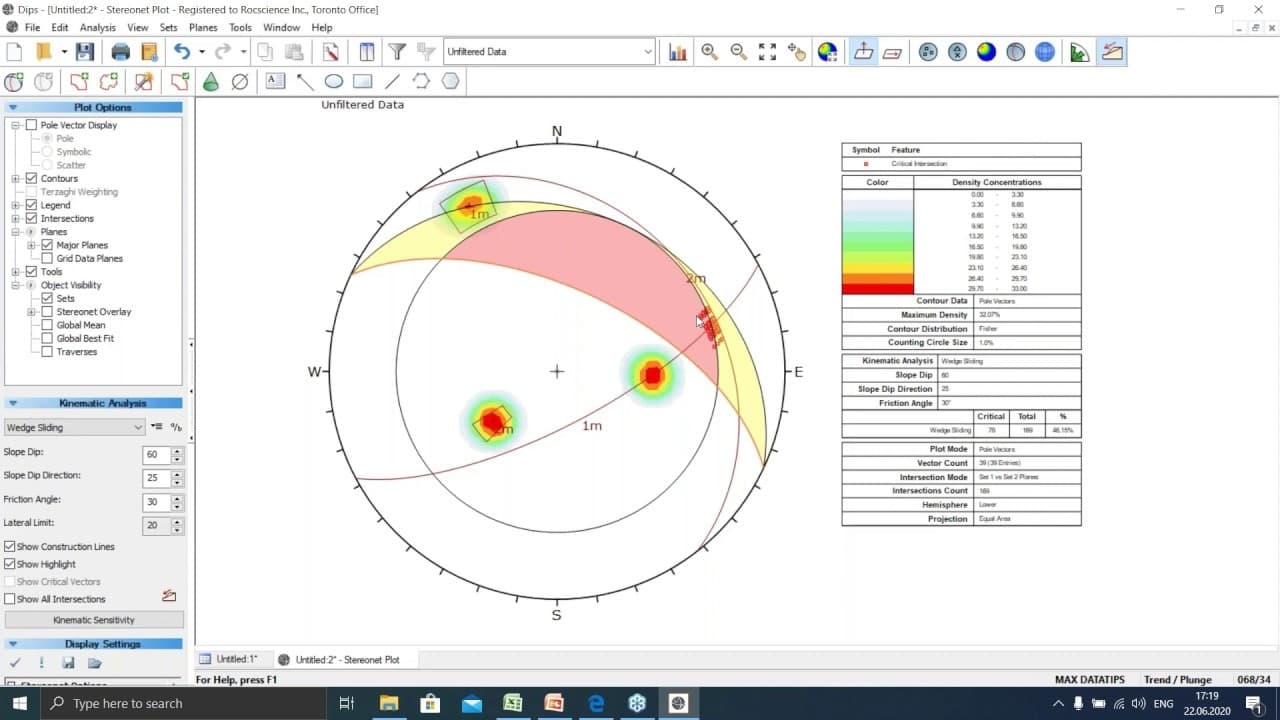Select the ellipse drawing tool
Viewport: 1280px width, 720px height.
(x=334, y=82)
